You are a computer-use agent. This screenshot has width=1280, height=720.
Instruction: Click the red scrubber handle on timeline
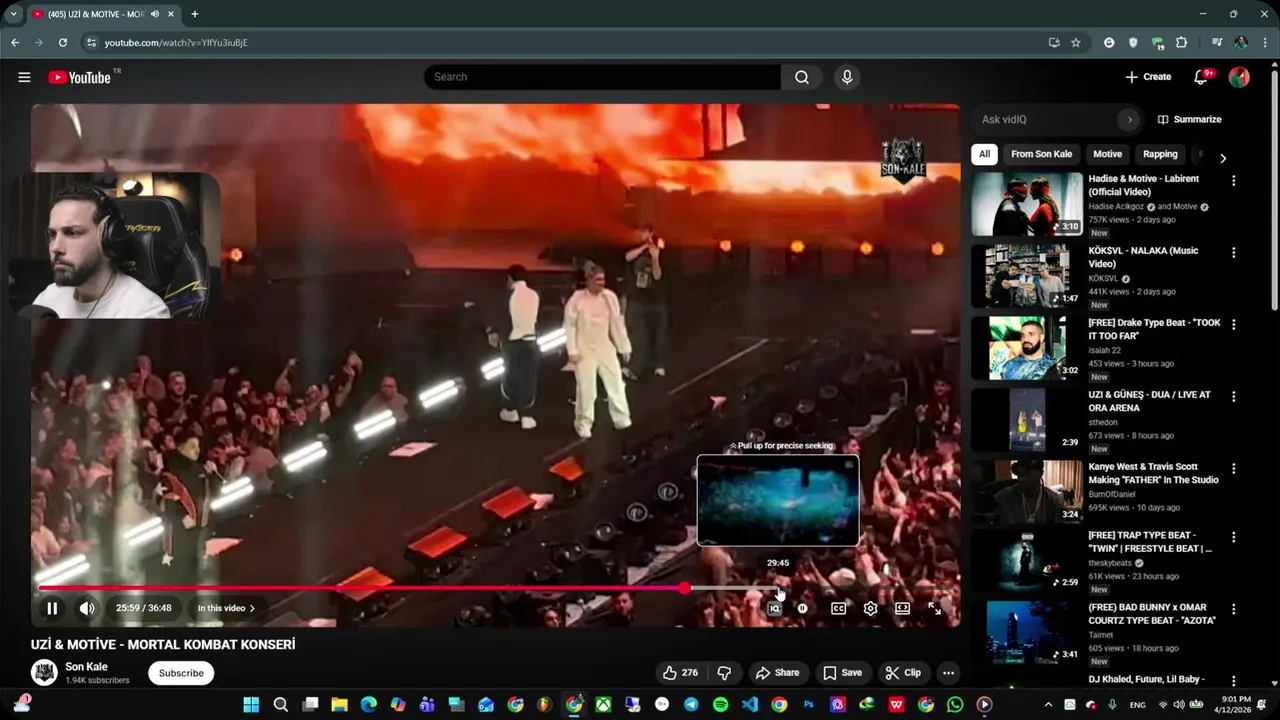tap(684, 588)
